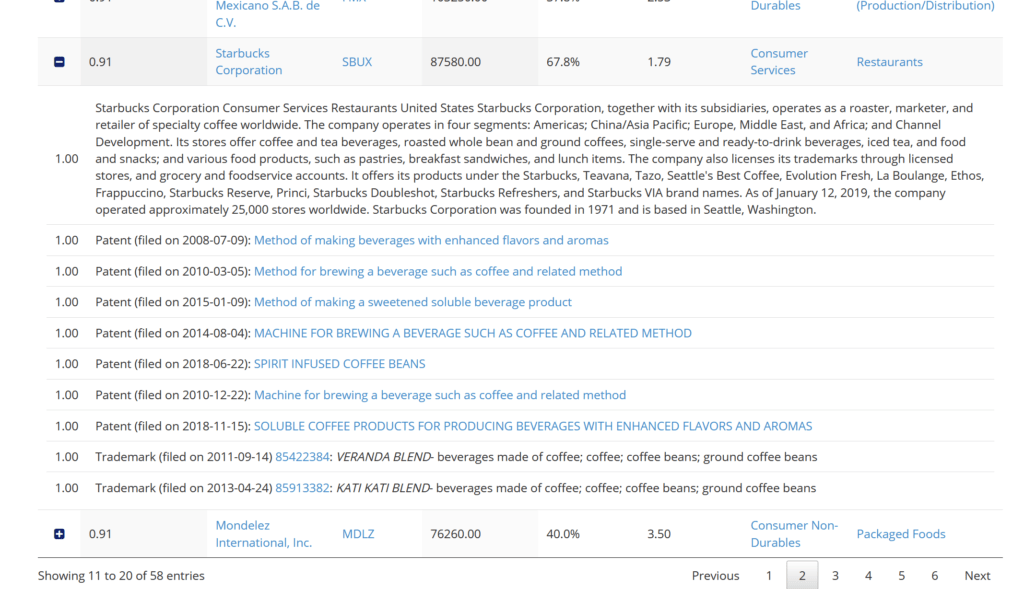Click the 76260.00 value in Mondelez row

[455, 534]
